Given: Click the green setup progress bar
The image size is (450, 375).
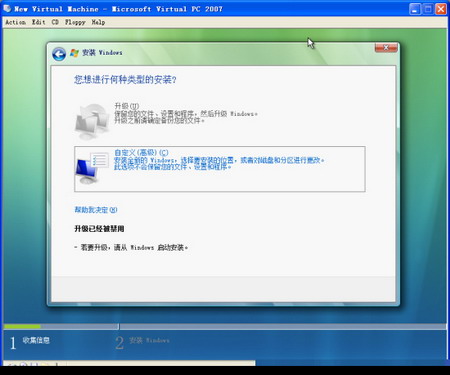Looking at the screenshot, I should (22, 326).
